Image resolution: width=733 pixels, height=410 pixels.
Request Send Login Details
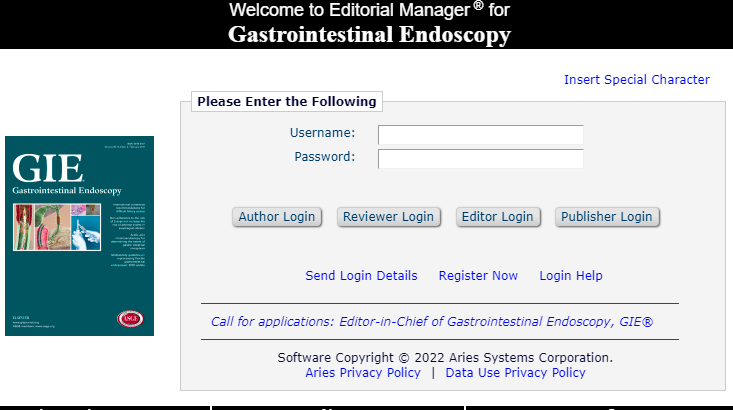361,276
